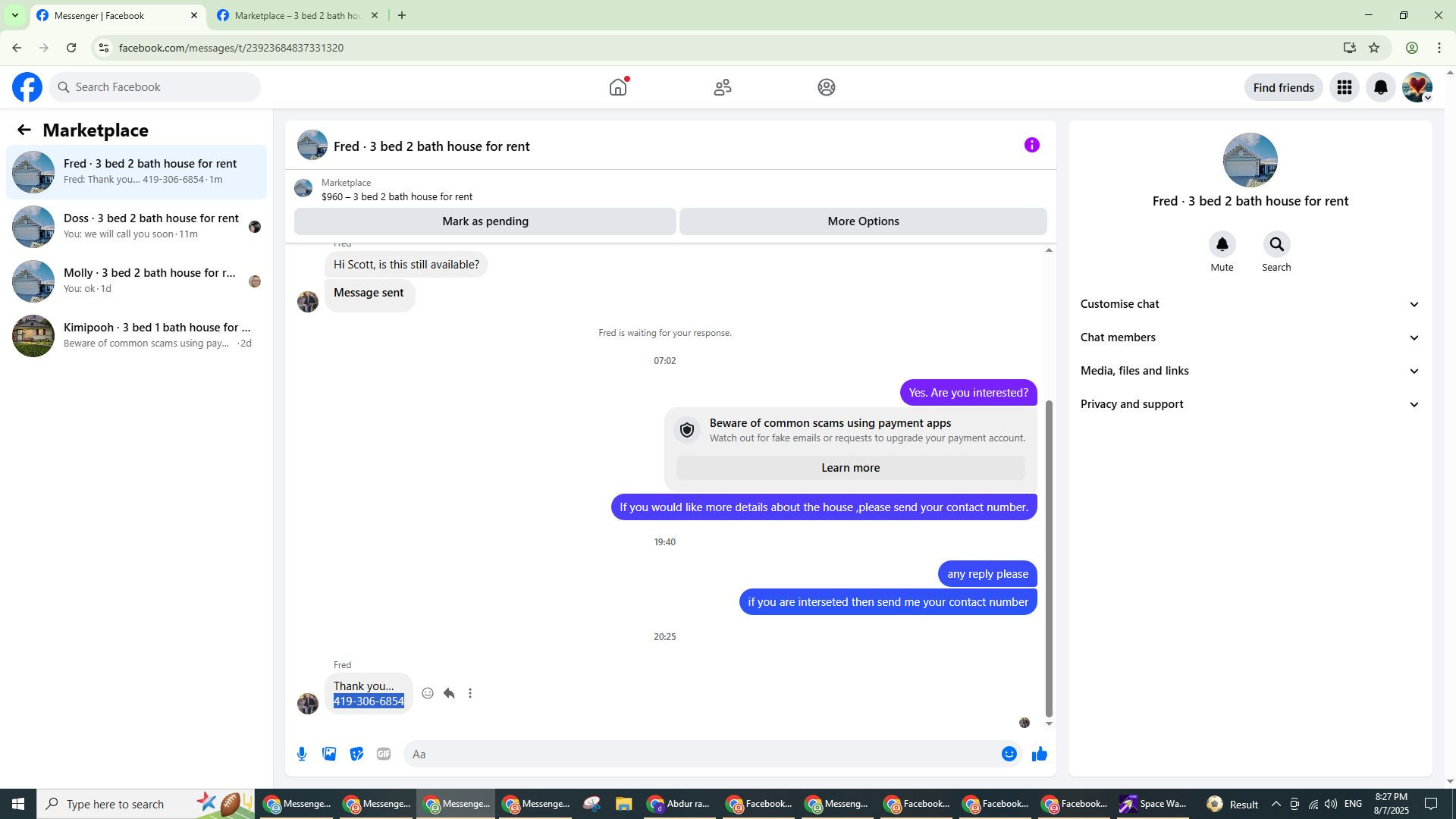Viewport: 1456px width, 819px height.
Task: Open taskbar clock showing 8:27 PM
Action: coord(1391,804)
